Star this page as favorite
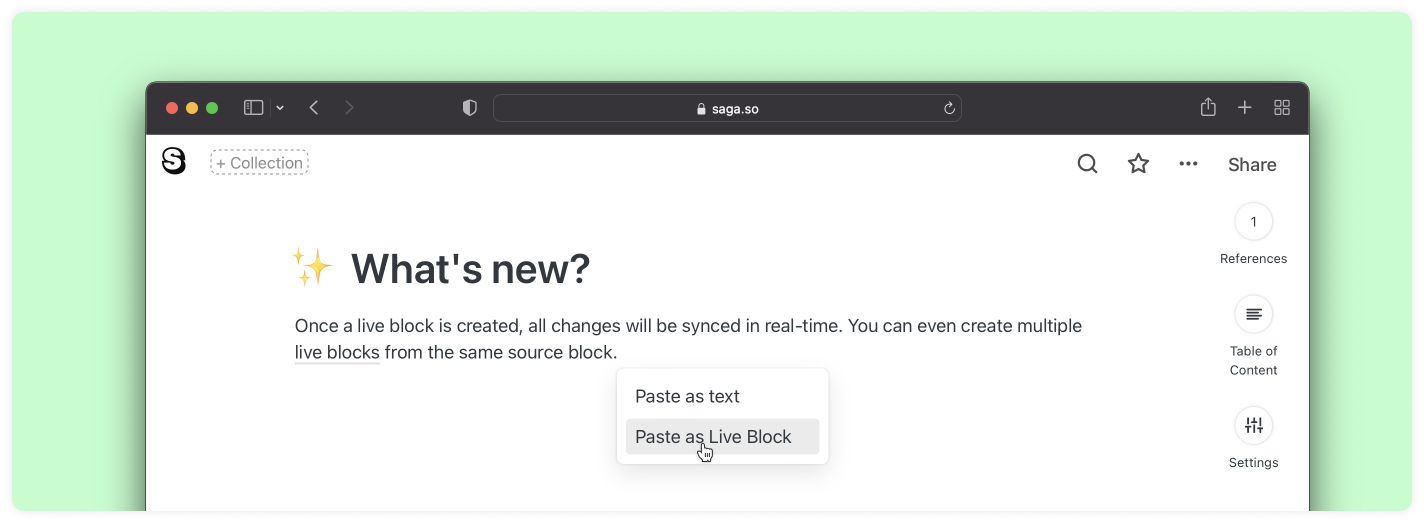This screenshot has height=523, width=1424. pos(1138,164)
